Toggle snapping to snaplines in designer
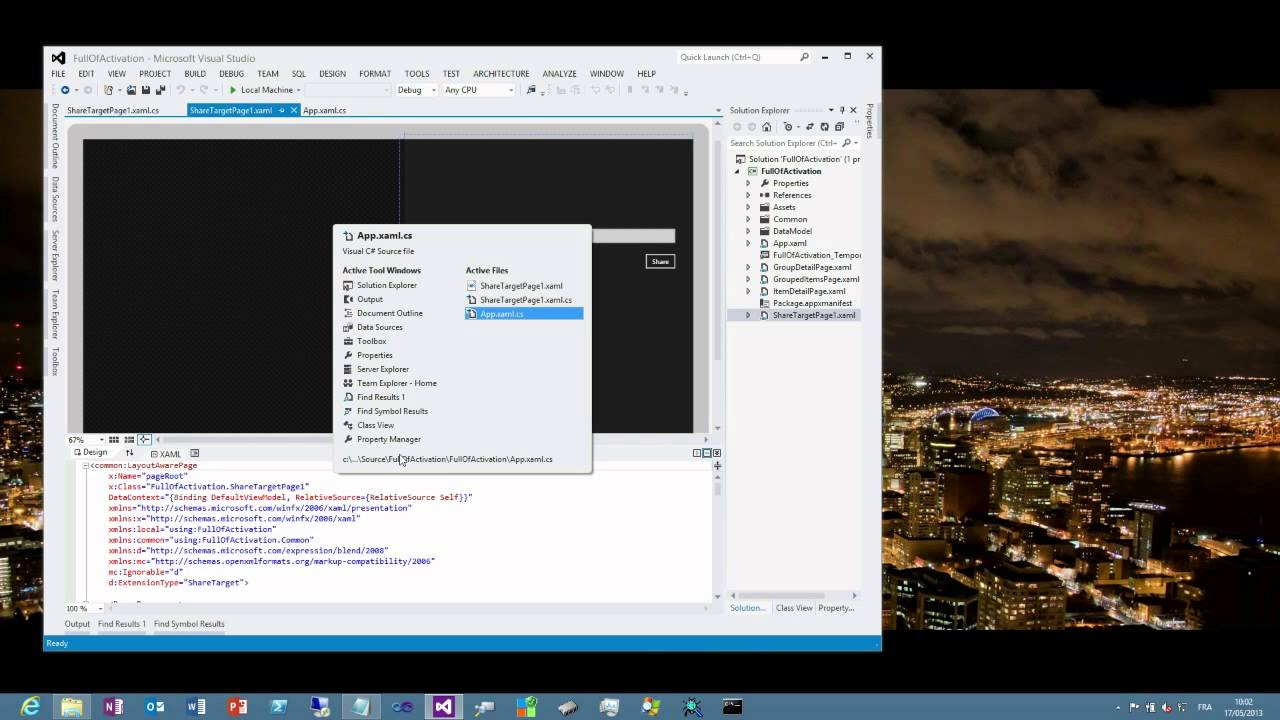Image resolution: width=1280 pixels, height=720 pixels. 145,440
